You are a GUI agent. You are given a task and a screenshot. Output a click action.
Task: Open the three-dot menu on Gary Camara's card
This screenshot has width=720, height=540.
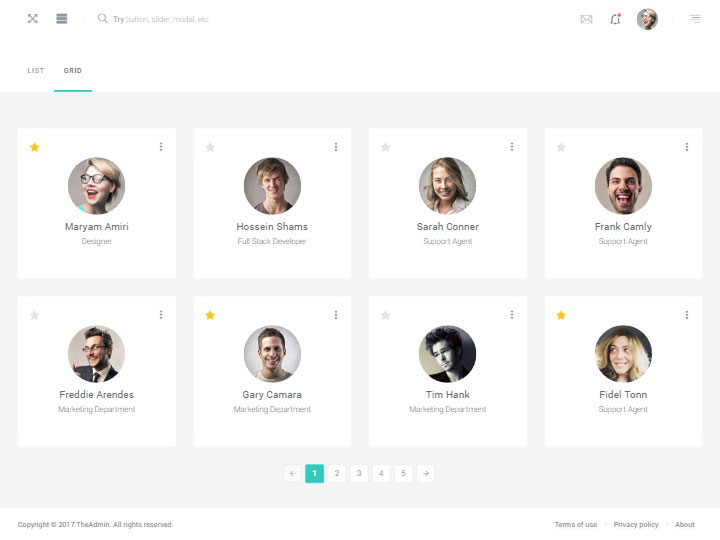click(335, 315)
